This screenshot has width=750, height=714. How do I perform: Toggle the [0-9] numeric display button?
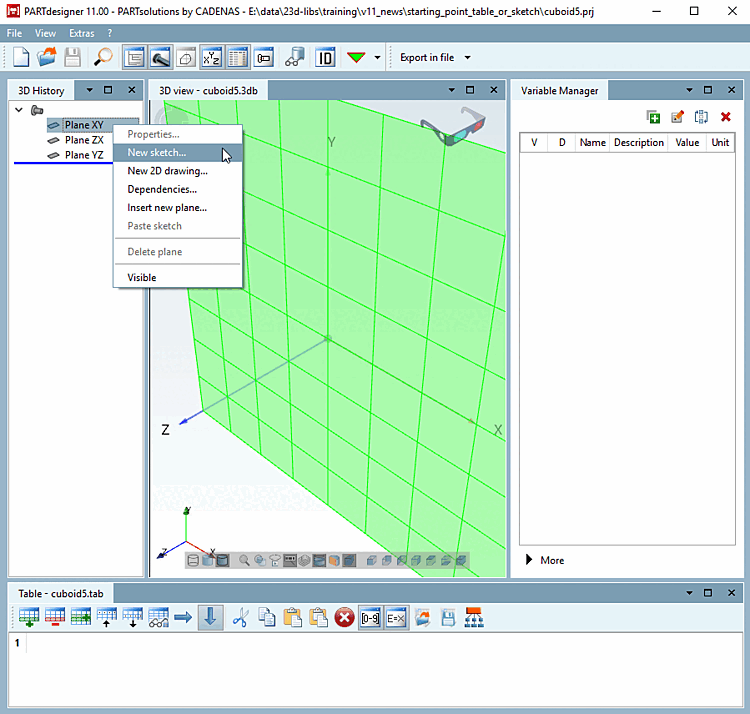tap(370, 618)
